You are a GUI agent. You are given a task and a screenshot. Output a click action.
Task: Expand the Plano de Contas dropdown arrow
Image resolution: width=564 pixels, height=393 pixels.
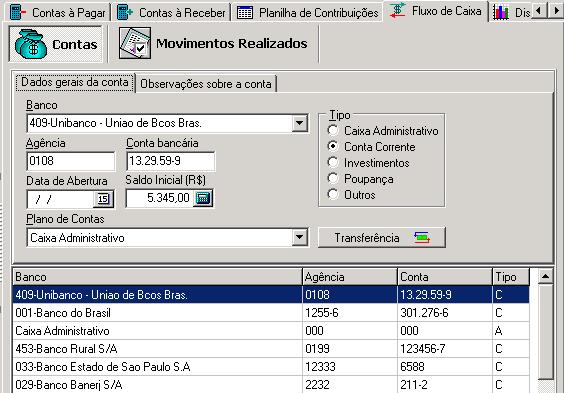click(x=299, y=237)
